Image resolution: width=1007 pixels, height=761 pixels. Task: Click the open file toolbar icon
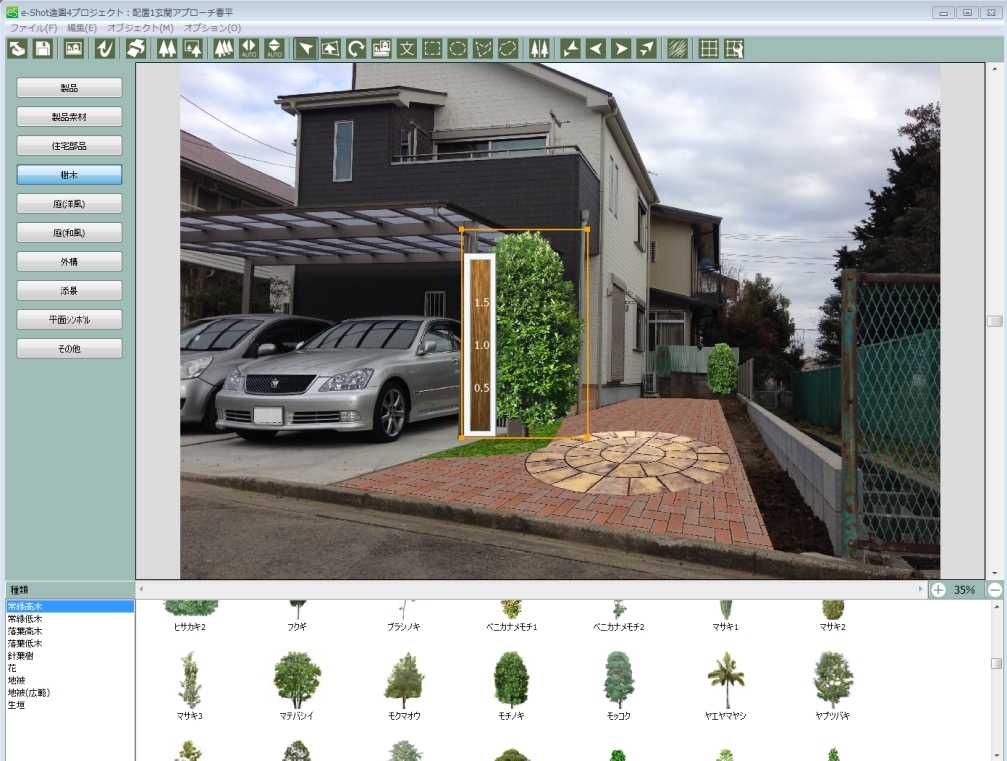point(17,49)
